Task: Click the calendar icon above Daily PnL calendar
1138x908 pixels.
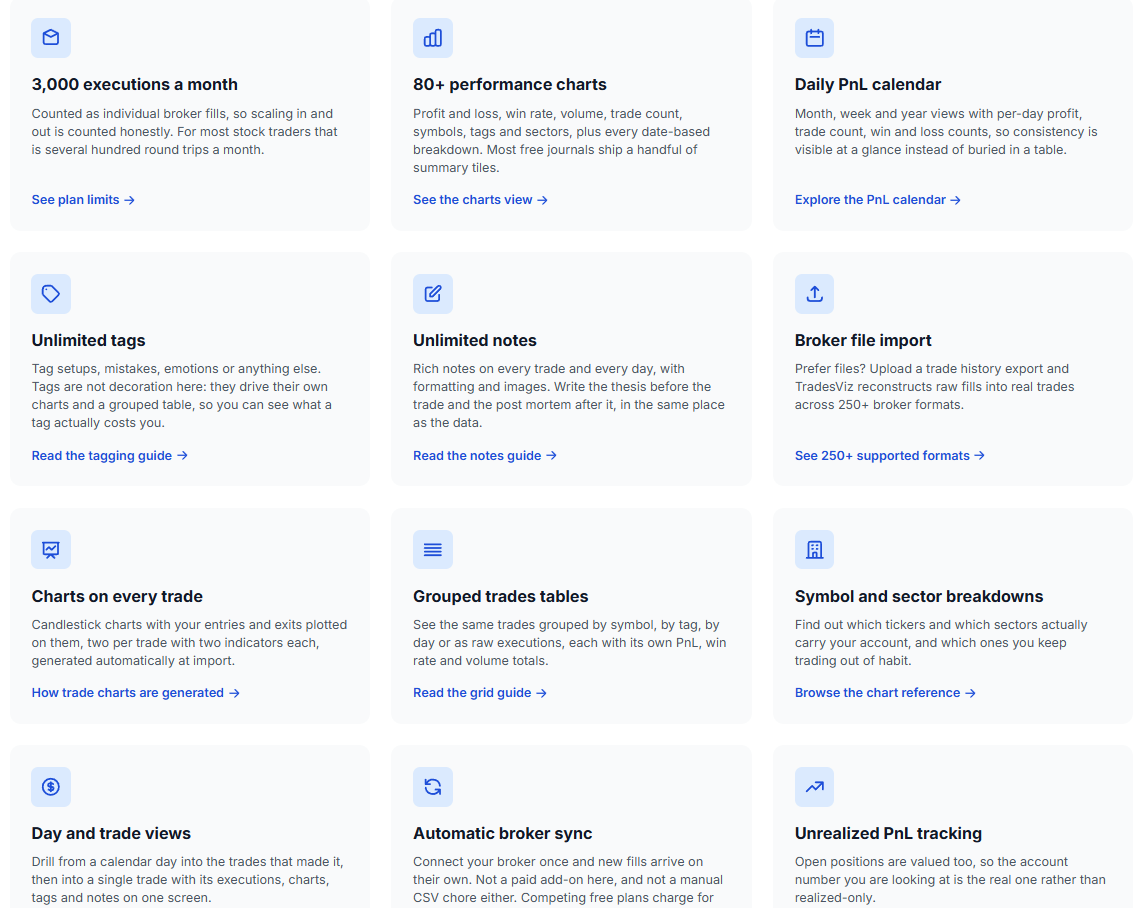Action: [814, 38]
